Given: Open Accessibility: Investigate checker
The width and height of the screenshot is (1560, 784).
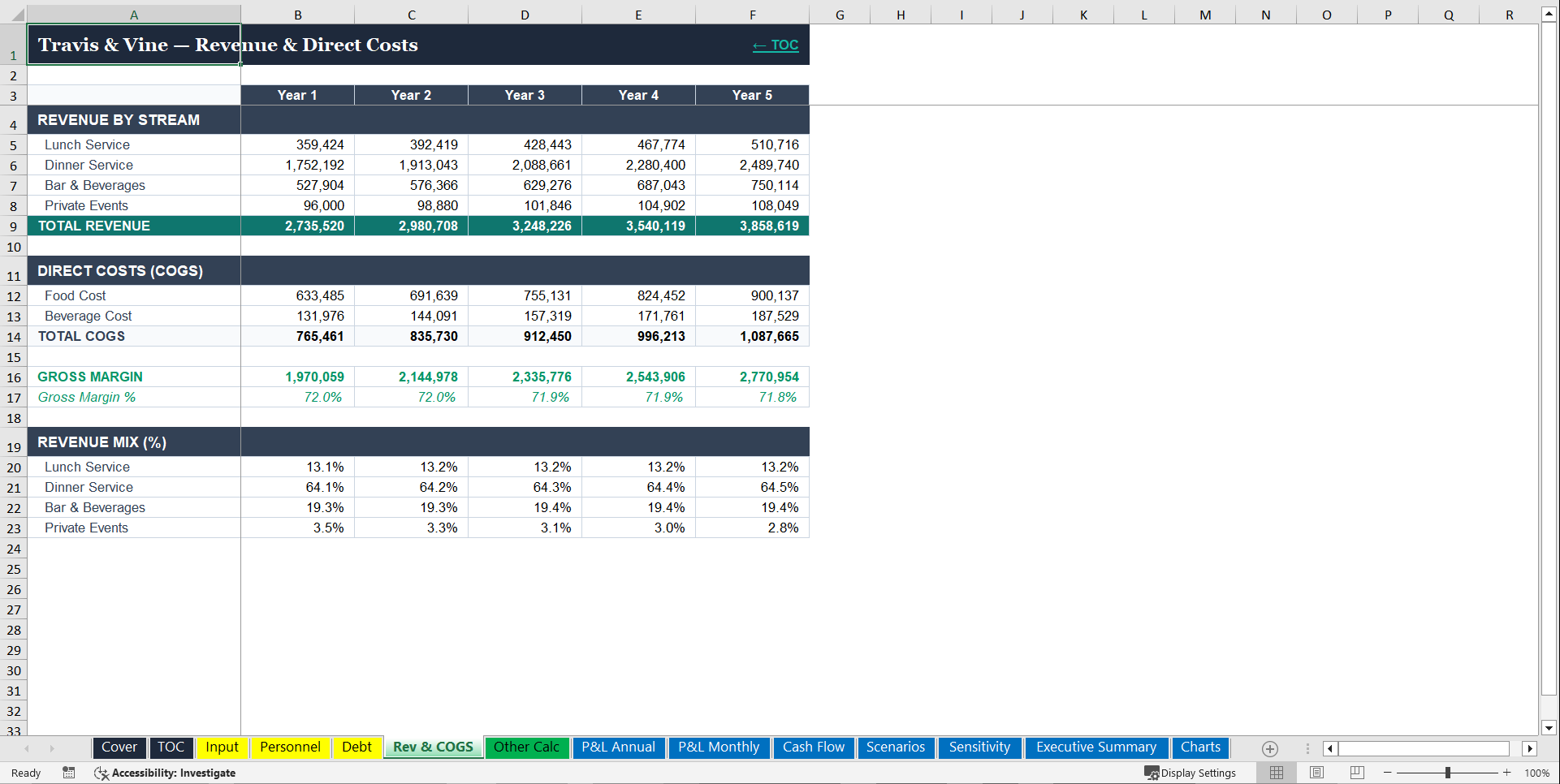Looking at the screenshot, I should click(x=165, y=773).
